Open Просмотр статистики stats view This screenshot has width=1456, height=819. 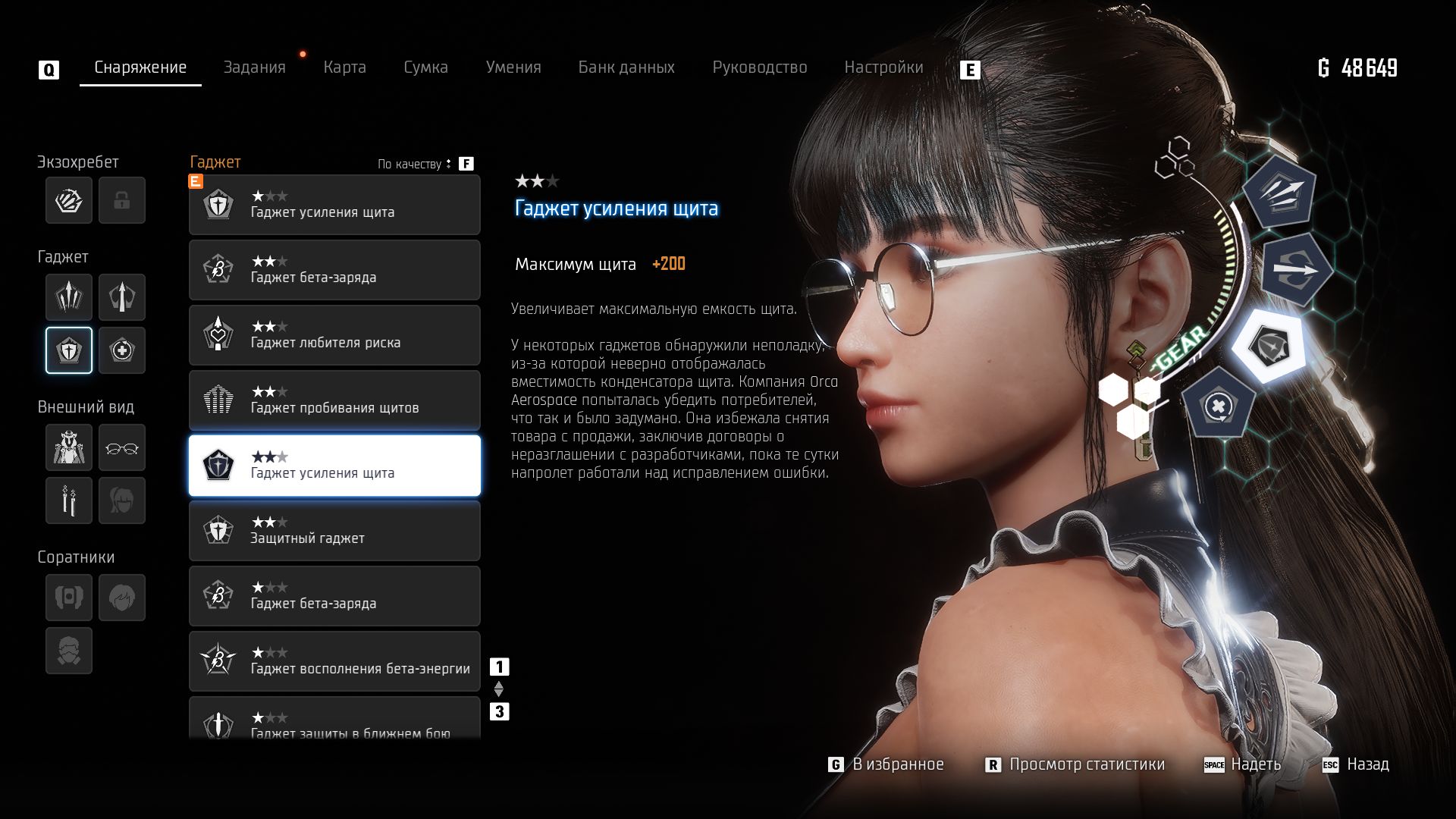tap(1086, 764)
